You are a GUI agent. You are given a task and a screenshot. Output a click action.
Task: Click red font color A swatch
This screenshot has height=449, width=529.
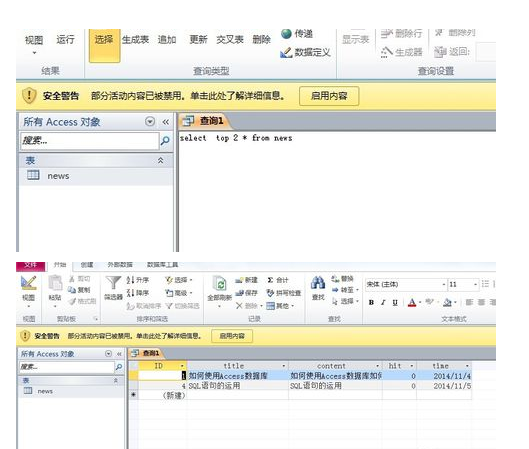[x=412, y=303]
